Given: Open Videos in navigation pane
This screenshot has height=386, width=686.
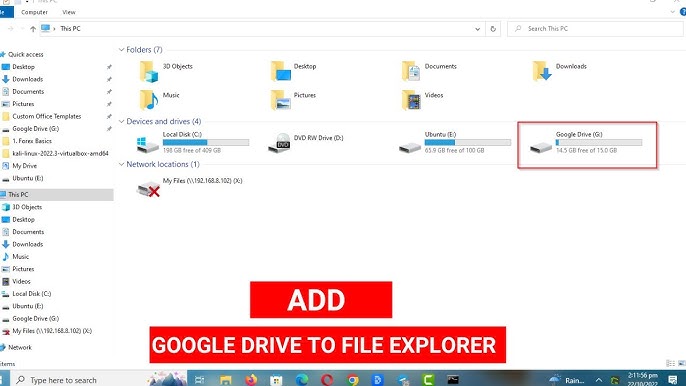Looking at the screenshot, I should (x=21, y=281).
